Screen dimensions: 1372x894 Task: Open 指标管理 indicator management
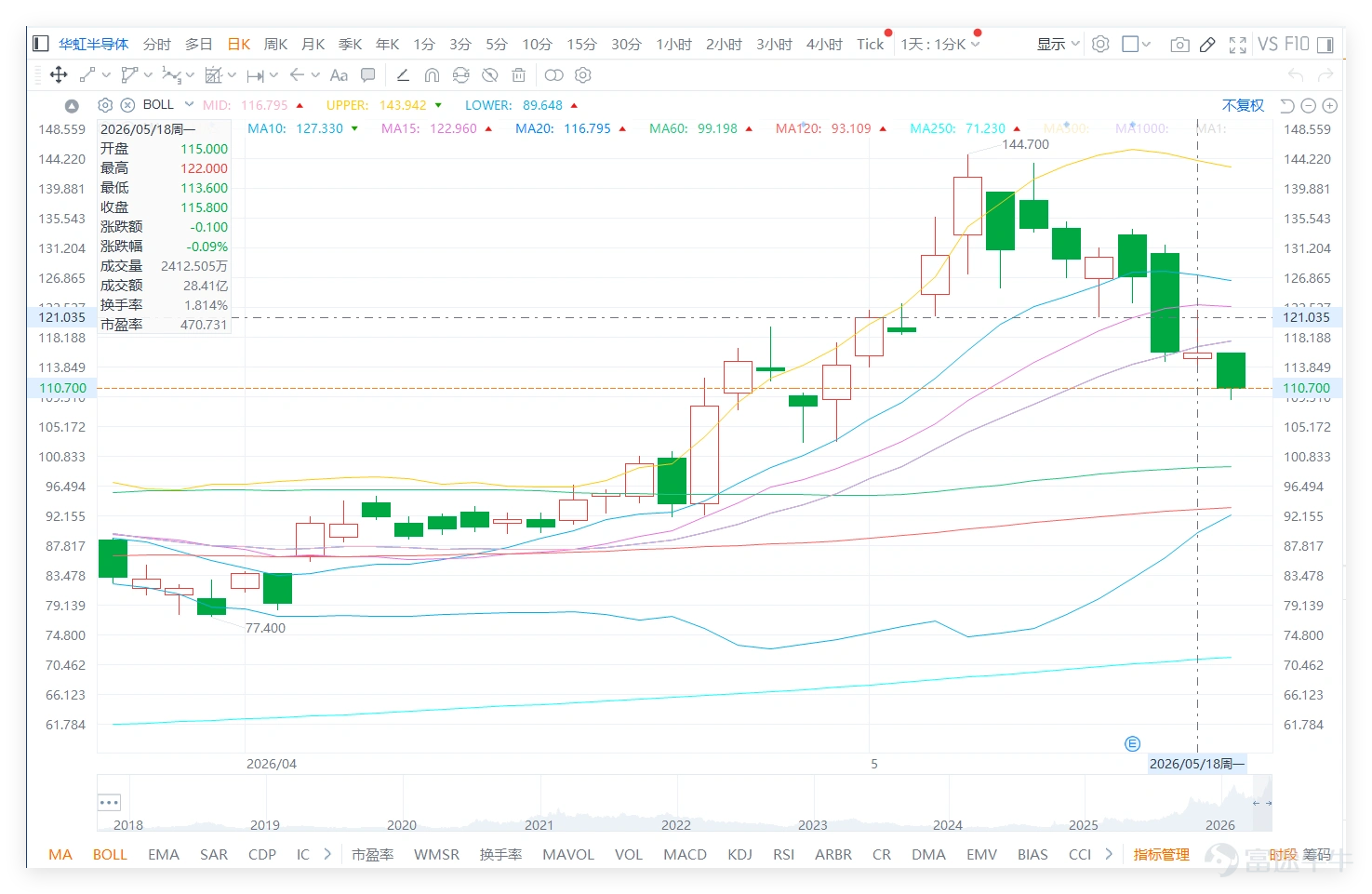(x=1161, y=854)
